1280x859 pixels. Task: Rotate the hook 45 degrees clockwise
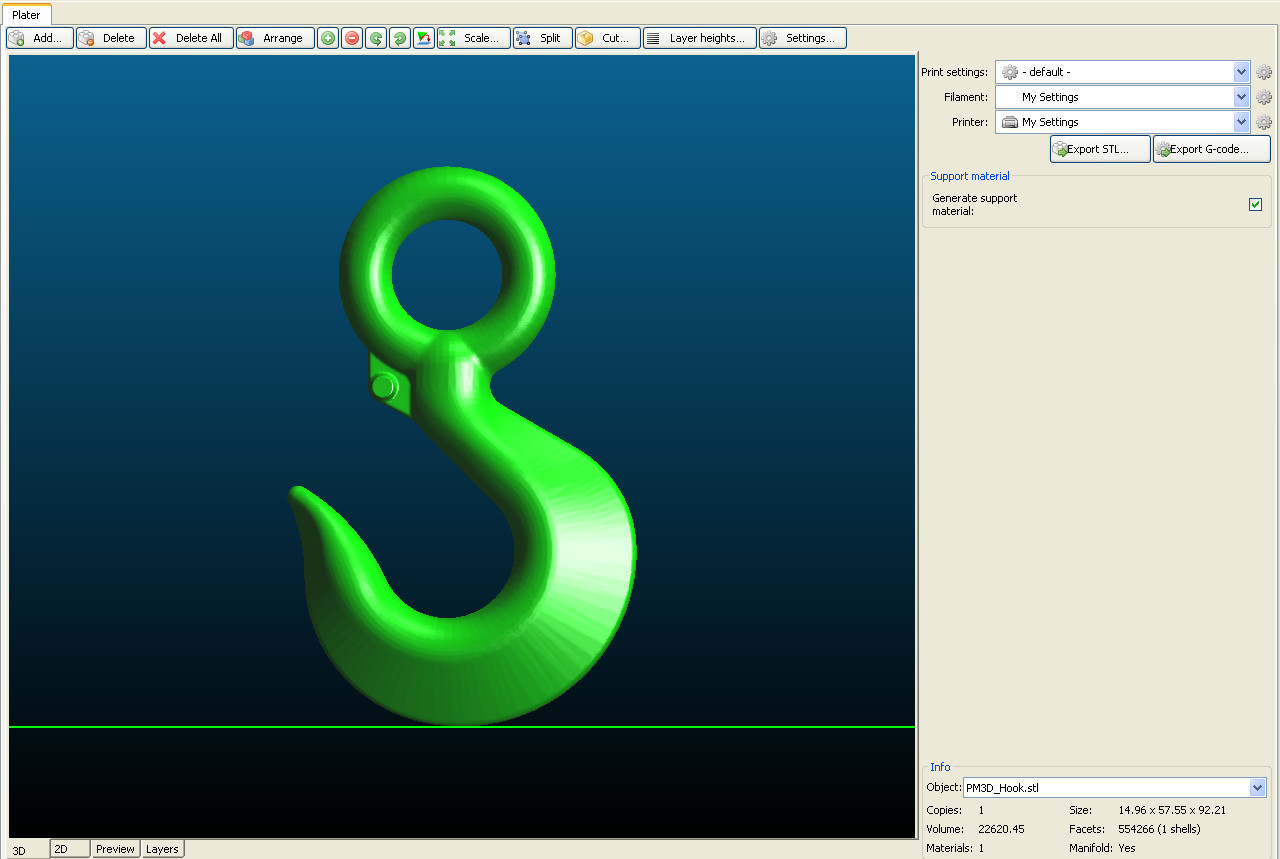point(399,37)
